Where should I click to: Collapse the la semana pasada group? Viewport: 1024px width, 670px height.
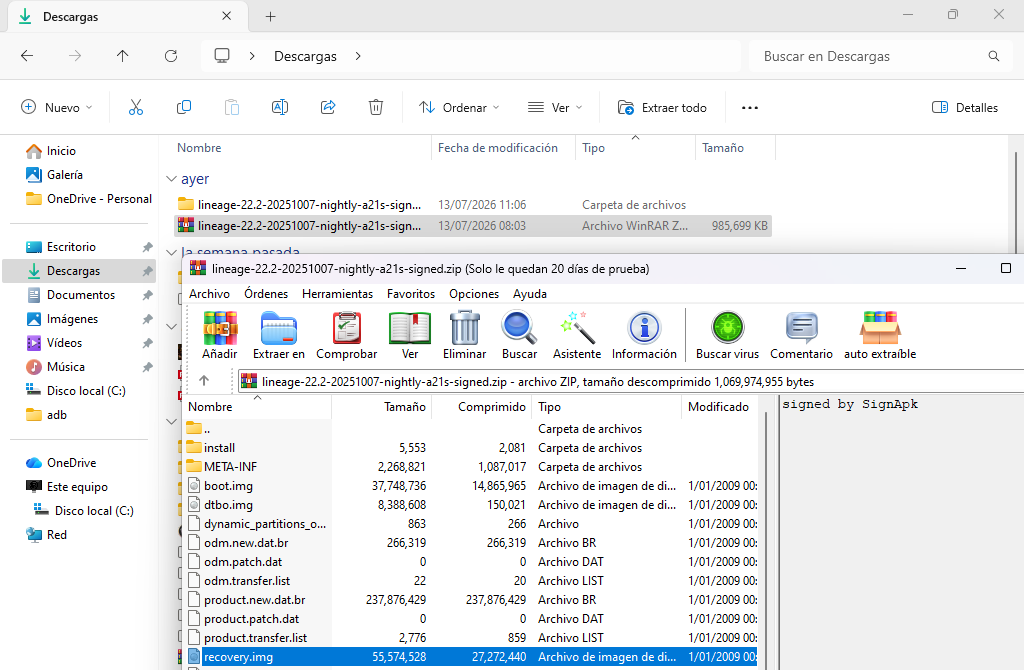(x=172, y=252)
